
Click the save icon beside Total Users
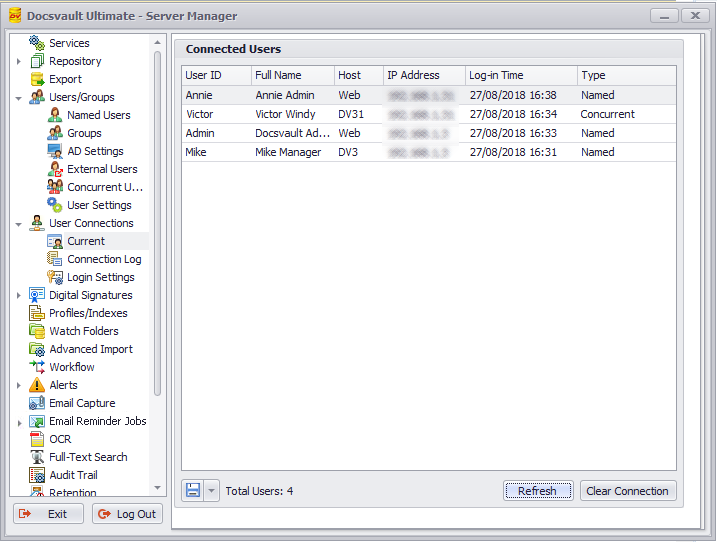tap(193, 491)
